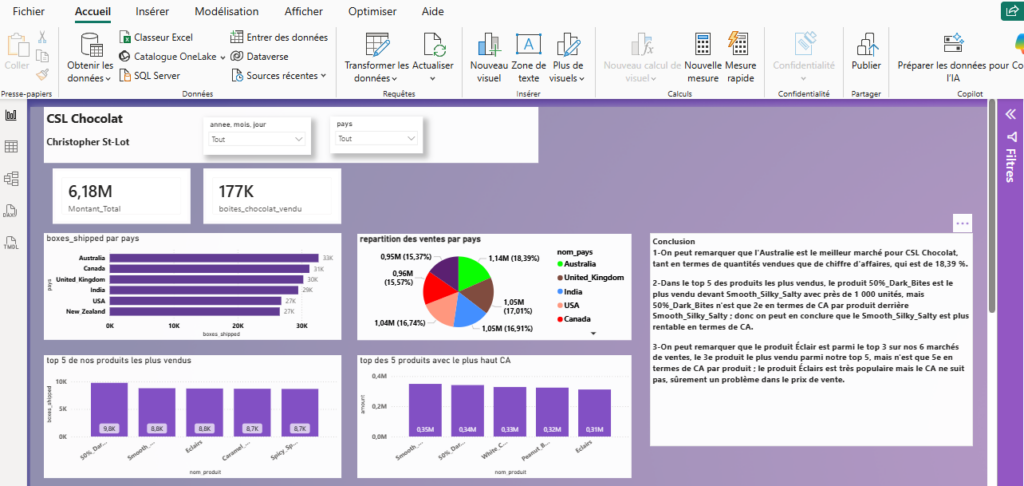Click the vertical scrollbar of the report canvas
1024x486 pixels.
pyautogui.click(x=993, y=204)
